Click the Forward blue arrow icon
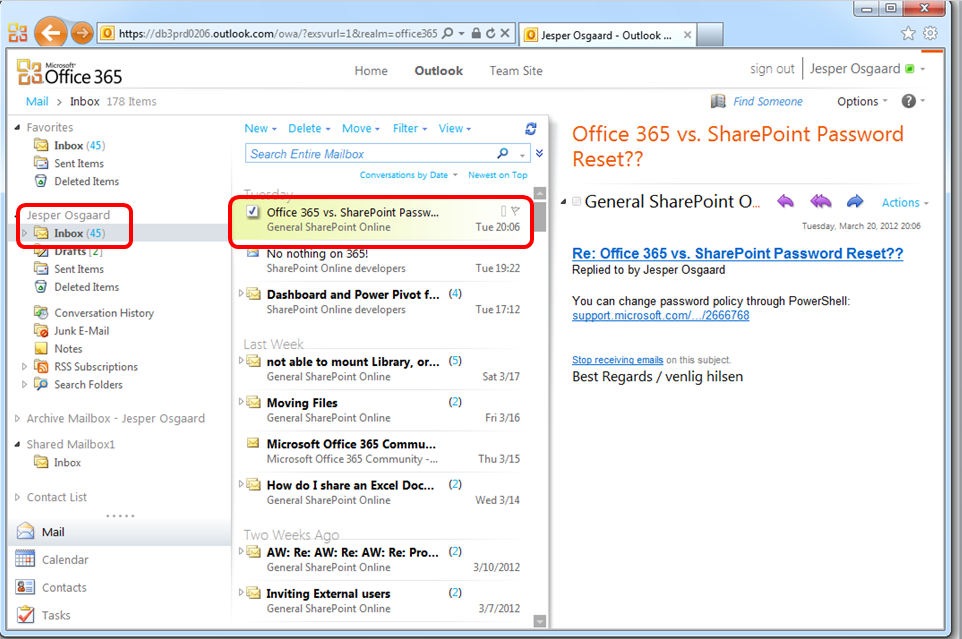962x639 pixels. coord(855,201)
